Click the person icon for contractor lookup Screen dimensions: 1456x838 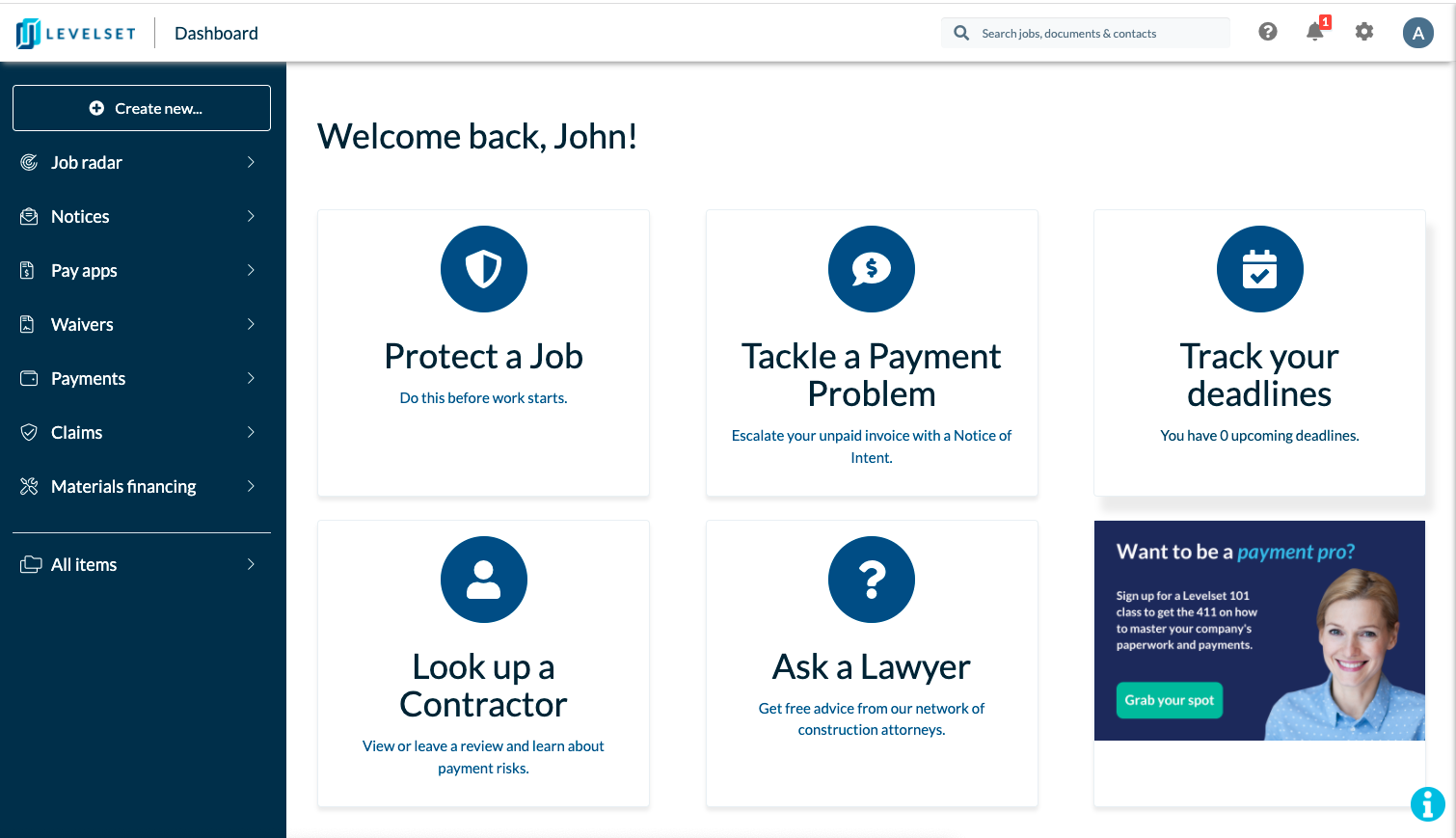coord(483,580)
